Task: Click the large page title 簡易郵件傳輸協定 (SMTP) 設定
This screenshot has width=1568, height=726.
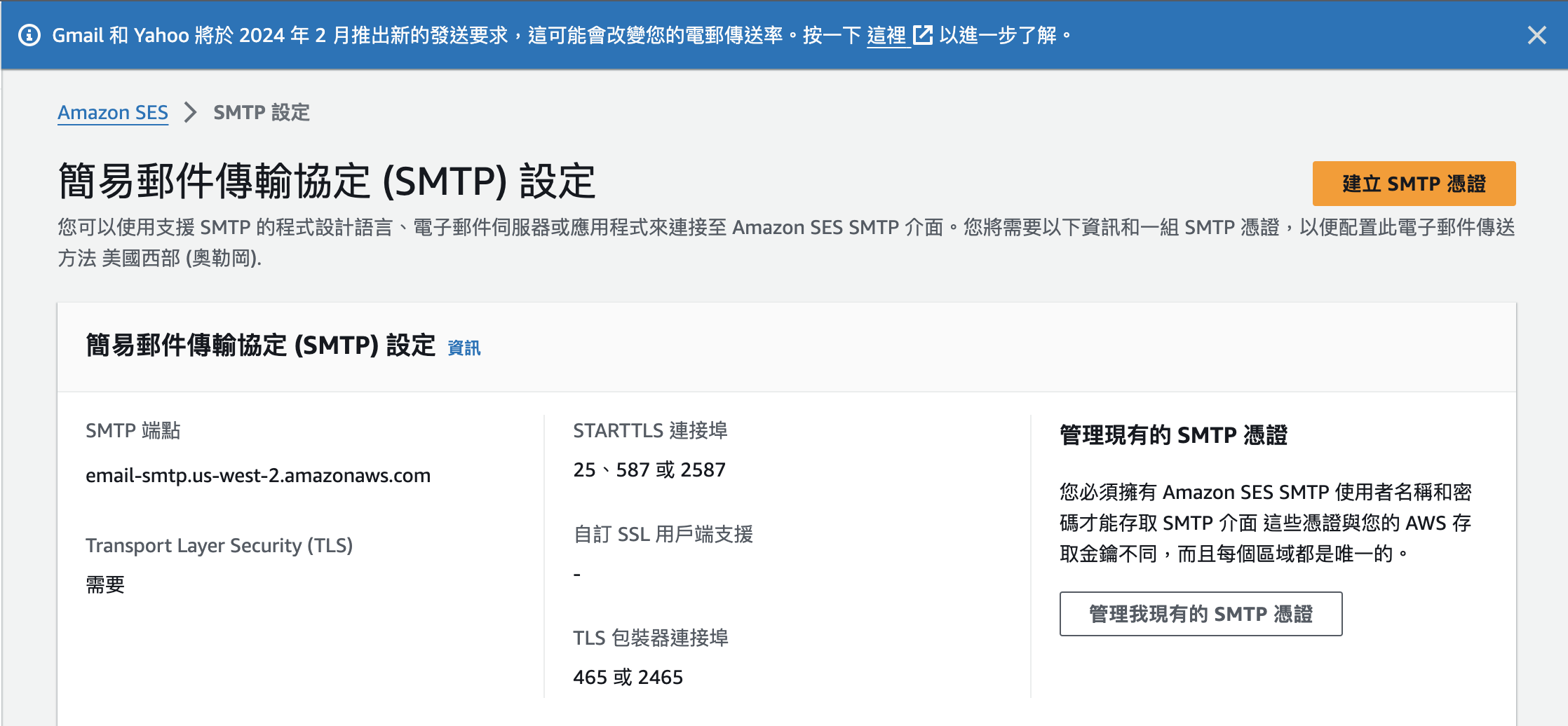Action: [327, 181]
